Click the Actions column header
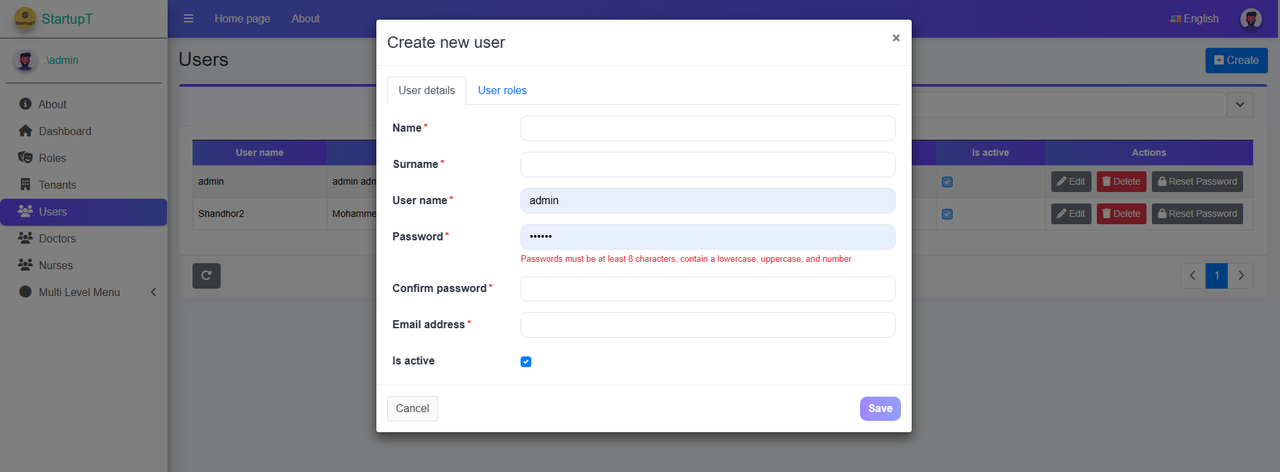 (x=1149, y=153)
